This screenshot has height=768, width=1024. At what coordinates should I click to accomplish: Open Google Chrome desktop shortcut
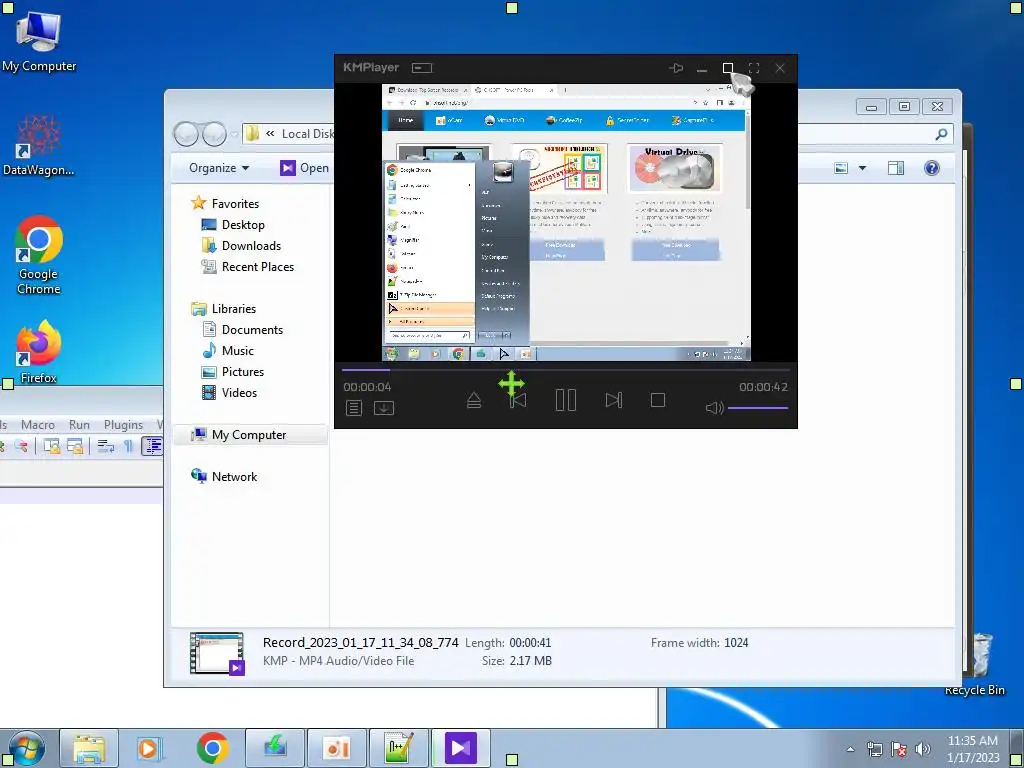click(39, 255)
